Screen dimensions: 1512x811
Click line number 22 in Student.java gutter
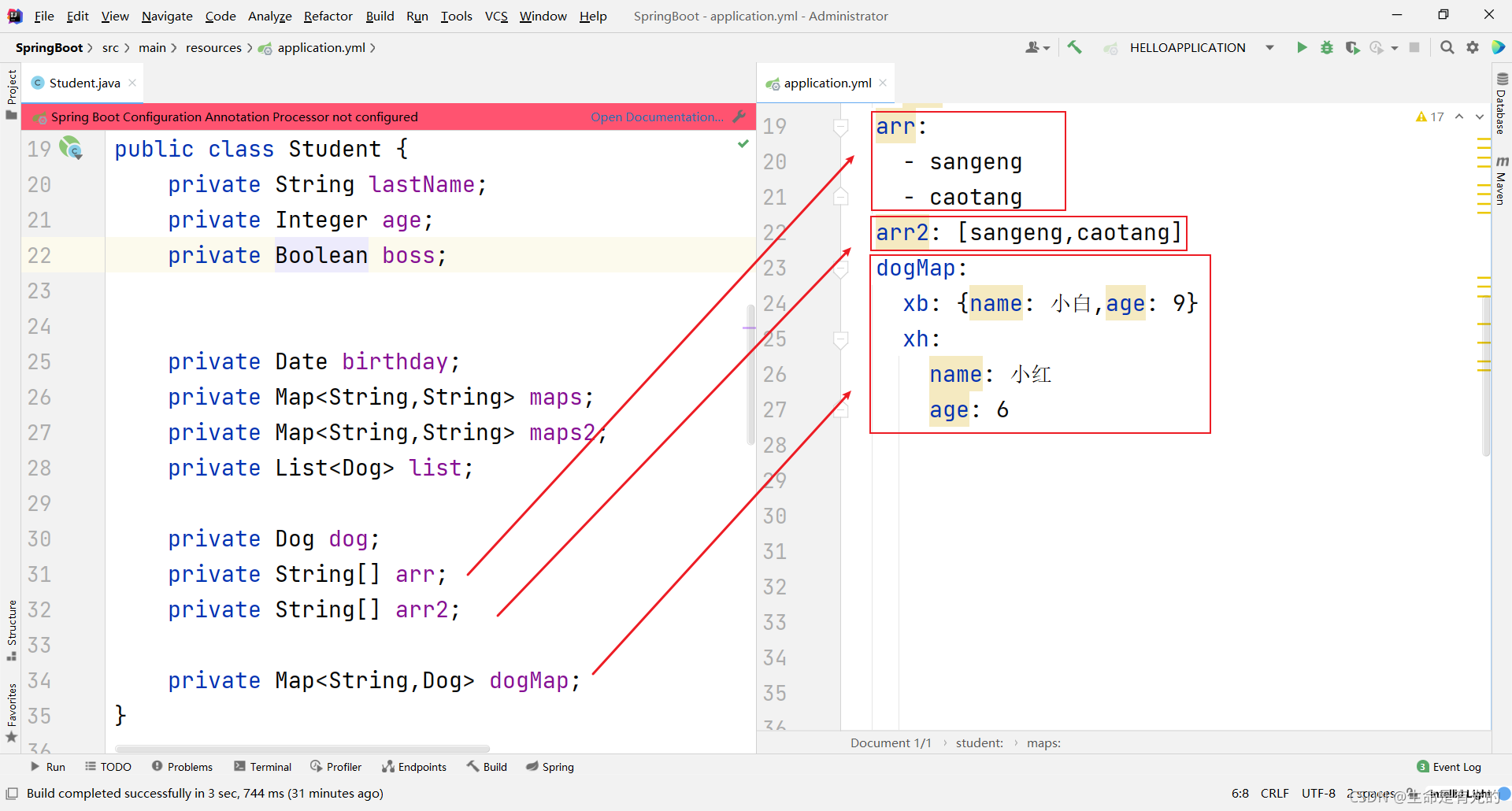tap(39, 255)
